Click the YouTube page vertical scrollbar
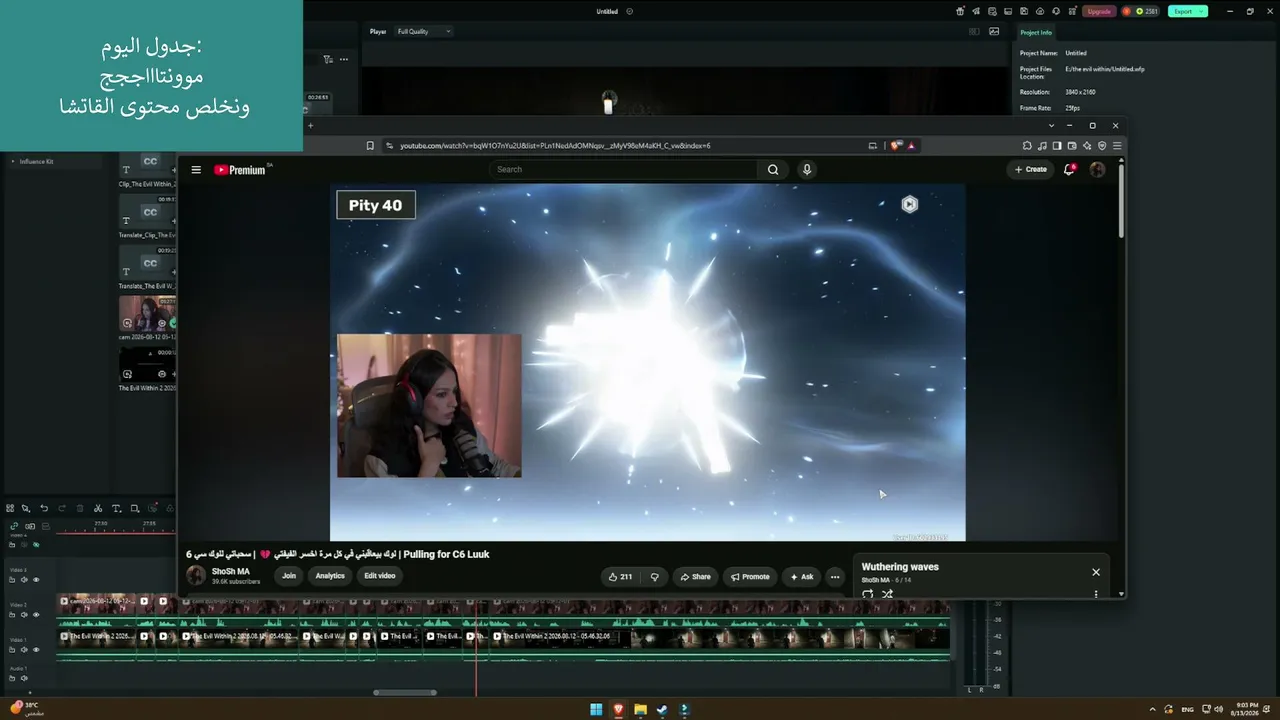Image resolution: width=1280 pixels, height=720 pixels. (x=1121, y=200)
